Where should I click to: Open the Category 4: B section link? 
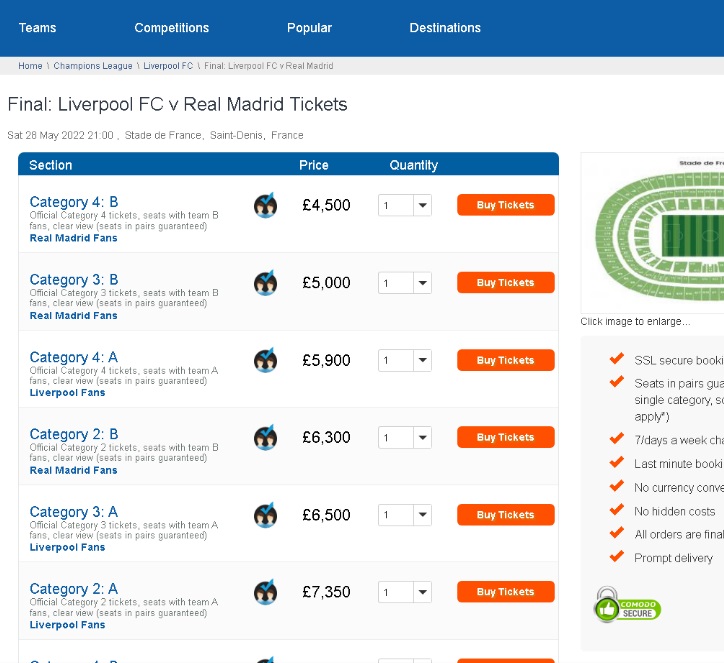click(74, 202)
